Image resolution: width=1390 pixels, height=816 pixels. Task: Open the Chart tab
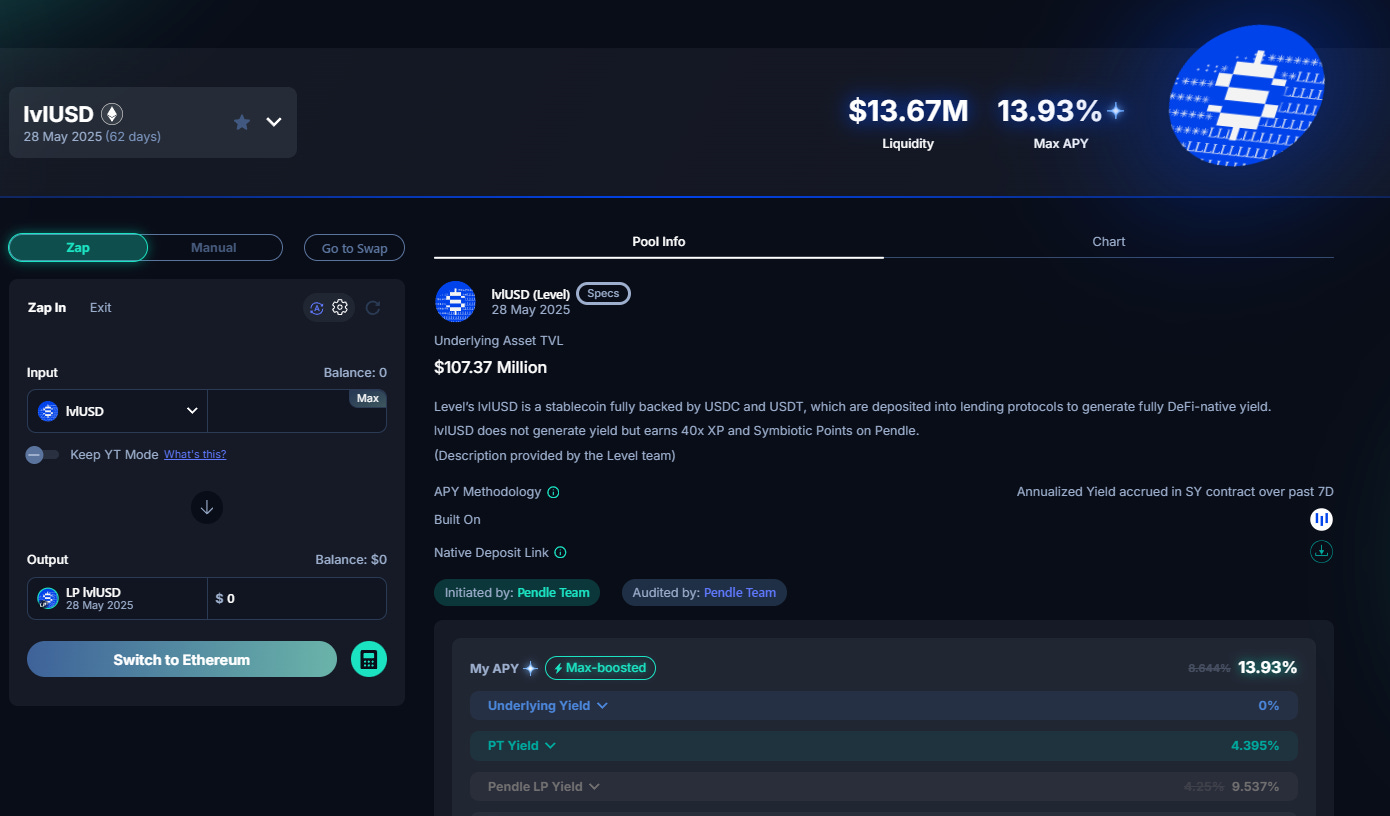[1109, 241]
